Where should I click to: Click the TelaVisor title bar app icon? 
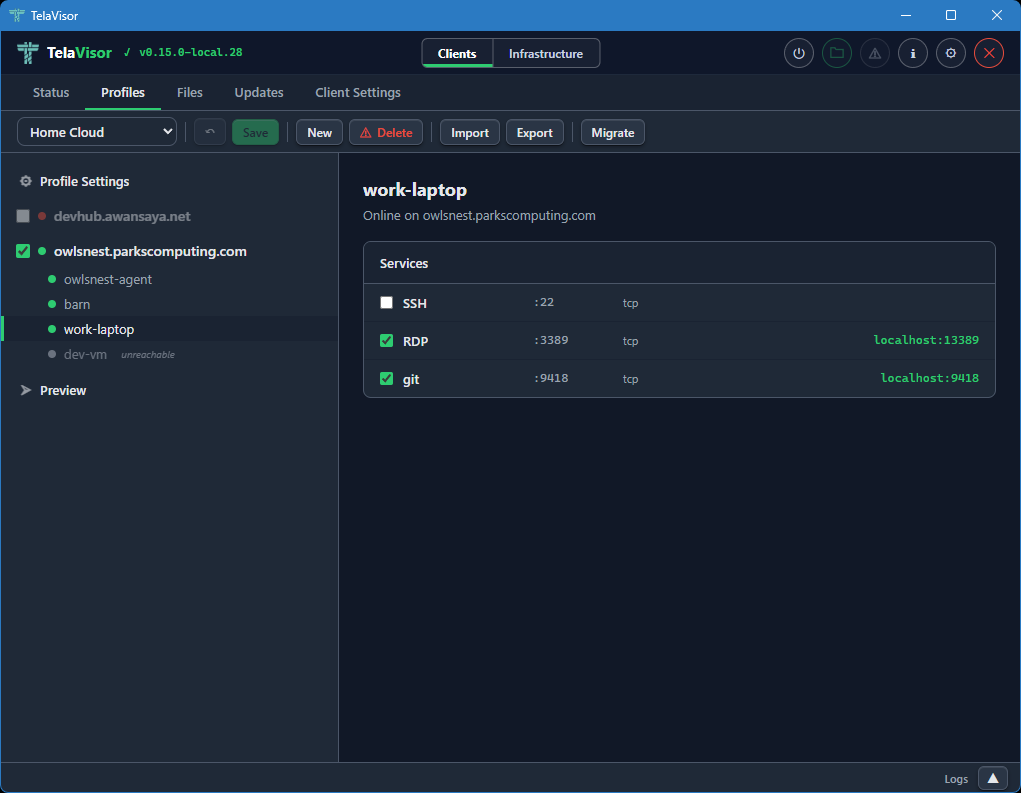click(17, 15)
